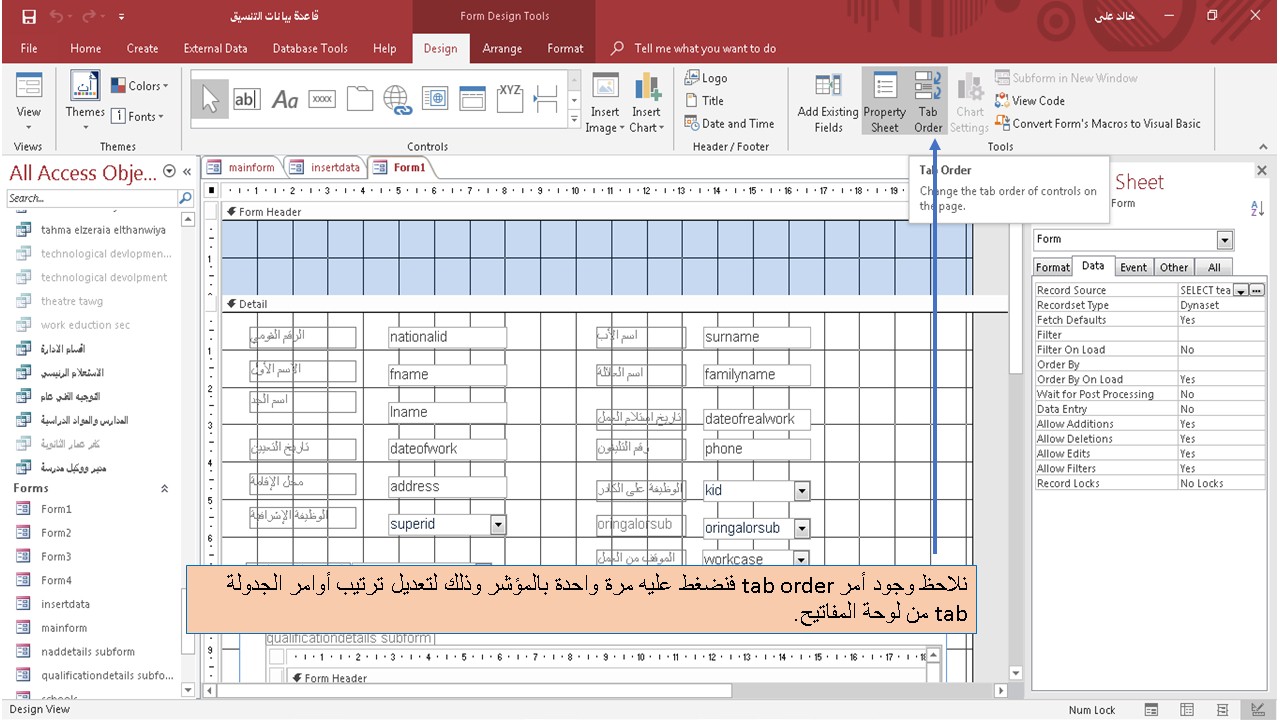Select the Event tab in Property Sheet
The width and height of the screenshot is (1280, 720).
coord(1133,267)
